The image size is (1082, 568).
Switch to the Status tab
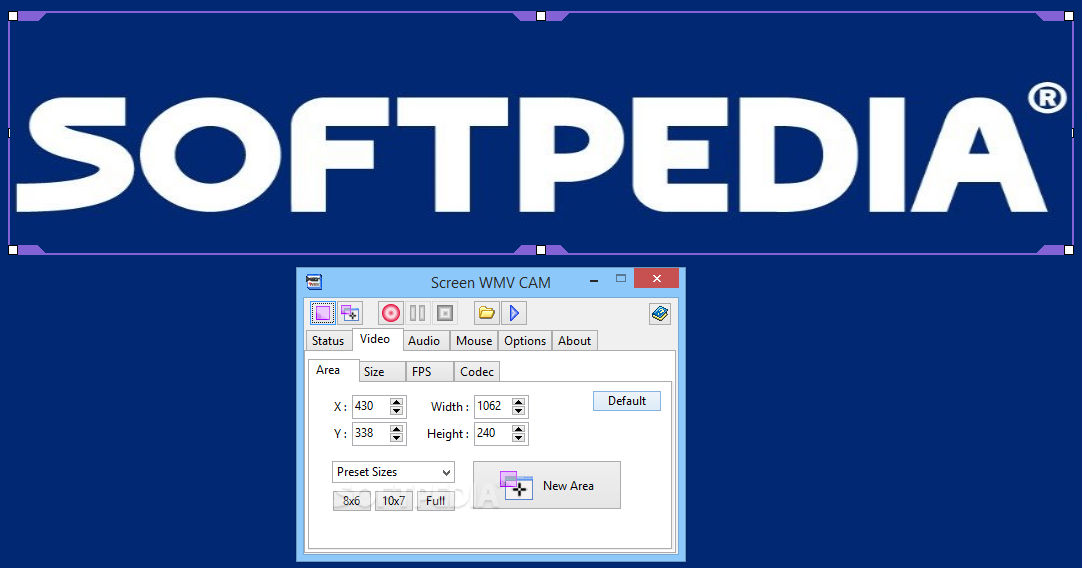click(328, 341)
